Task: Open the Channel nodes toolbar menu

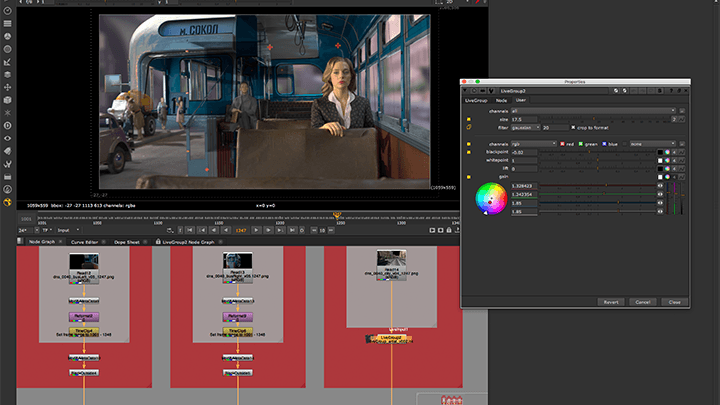Action: point(7,23)
